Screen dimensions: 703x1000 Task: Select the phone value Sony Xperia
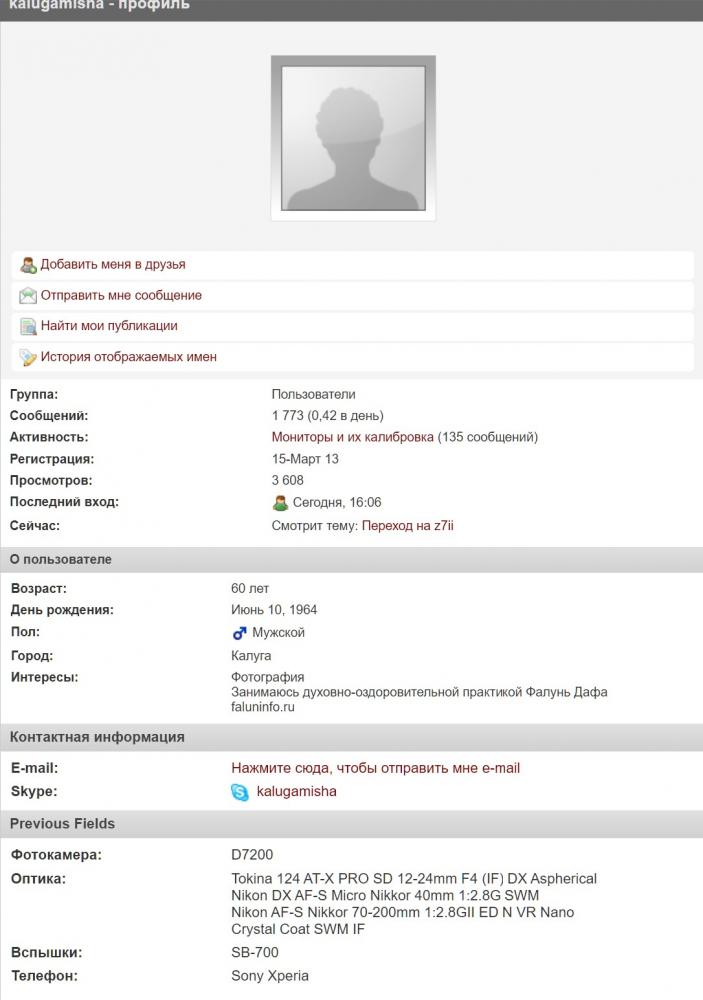(270, 976)
